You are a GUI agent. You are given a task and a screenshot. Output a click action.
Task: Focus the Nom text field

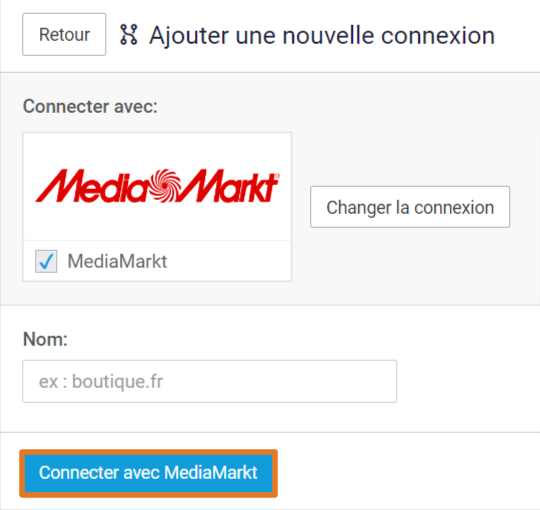pos(209,381)
